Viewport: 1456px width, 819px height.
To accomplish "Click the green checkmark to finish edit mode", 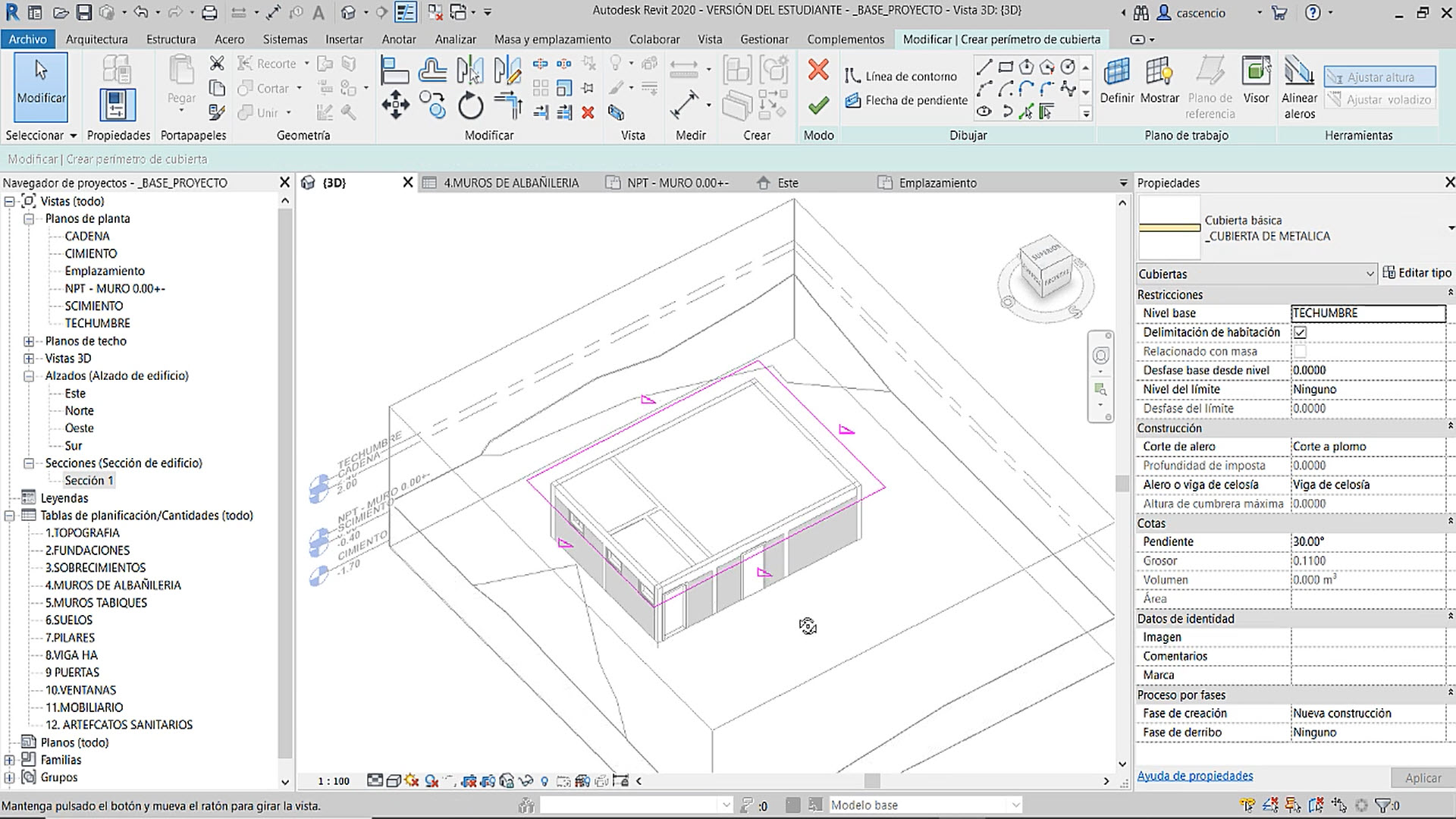I will point(817,106).
